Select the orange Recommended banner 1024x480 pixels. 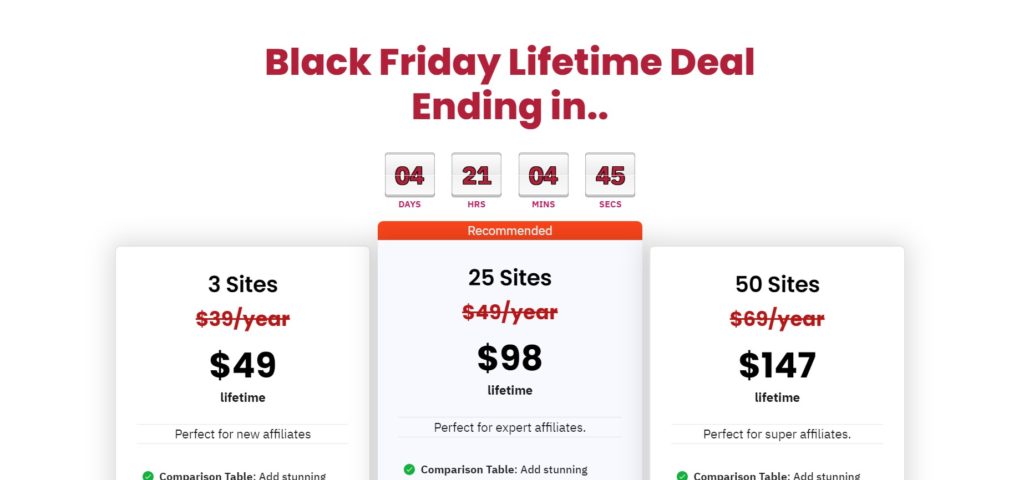pyautogui.click(x=510, y=231)
